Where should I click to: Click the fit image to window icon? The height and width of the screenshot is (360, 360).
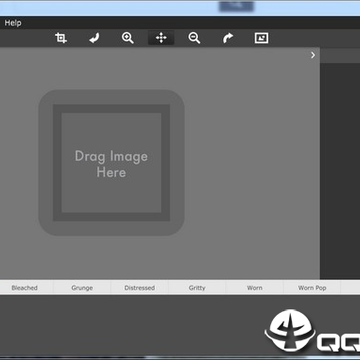click(x=261, y=38)
